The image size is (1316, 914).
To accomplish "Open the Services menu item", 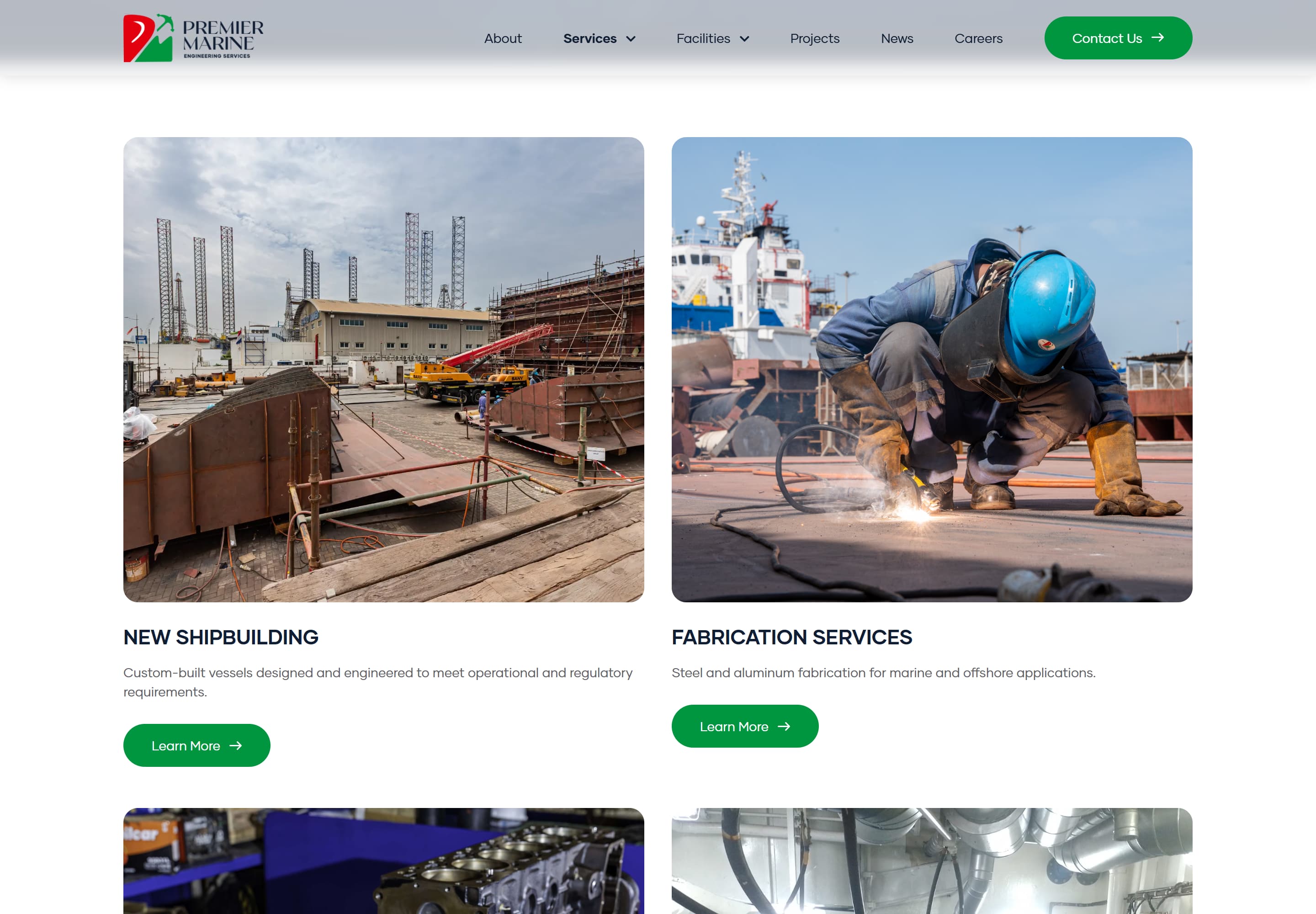I will [590, 38].
